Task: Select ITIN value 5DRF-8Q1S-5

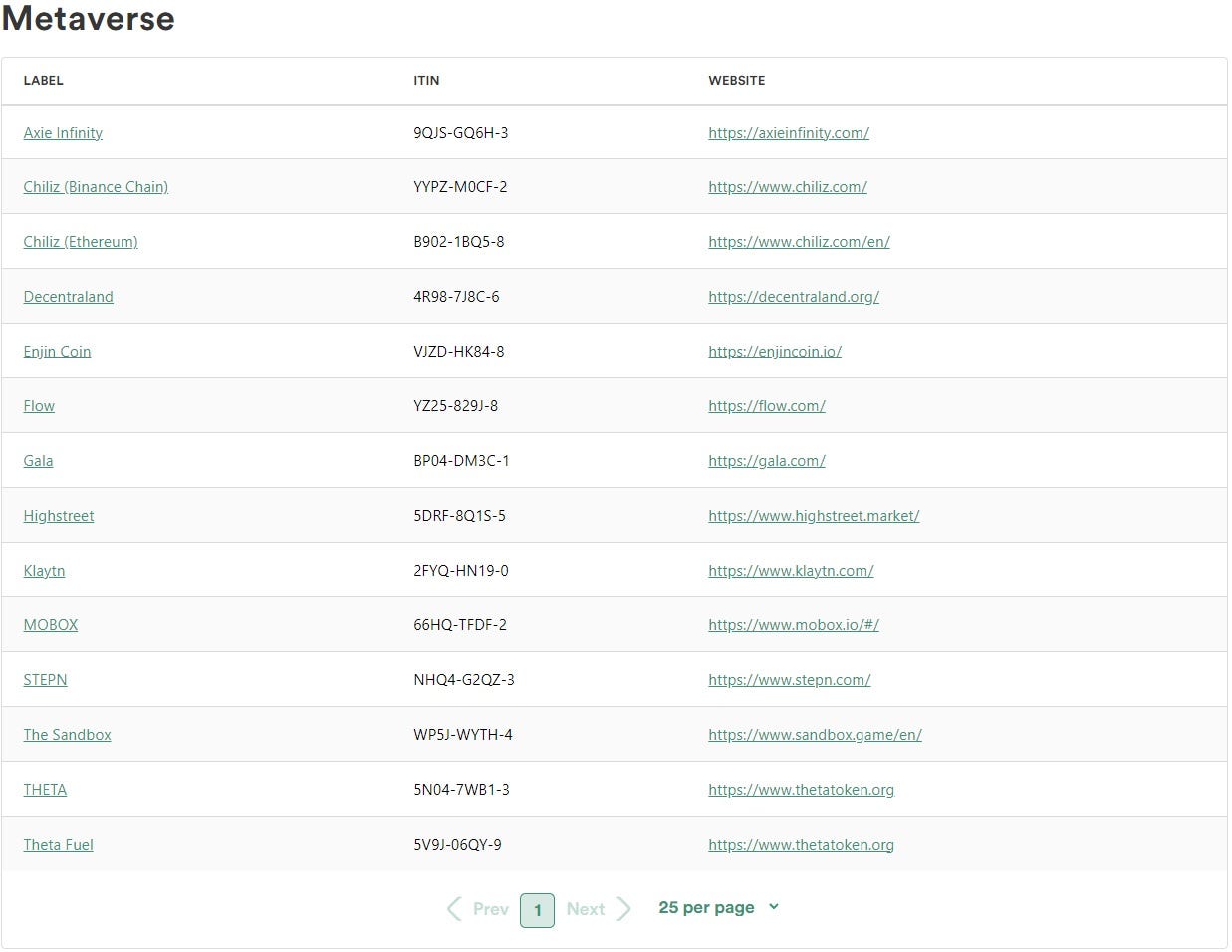Action: click(459, 516)
